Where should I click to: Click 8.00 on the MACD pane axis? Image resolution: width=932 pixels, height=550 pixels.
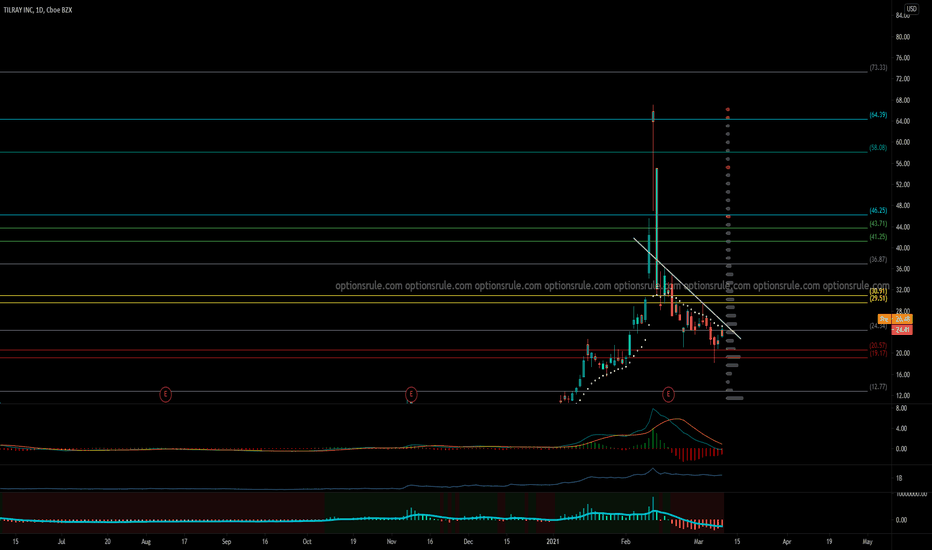(x=901, y=408)
